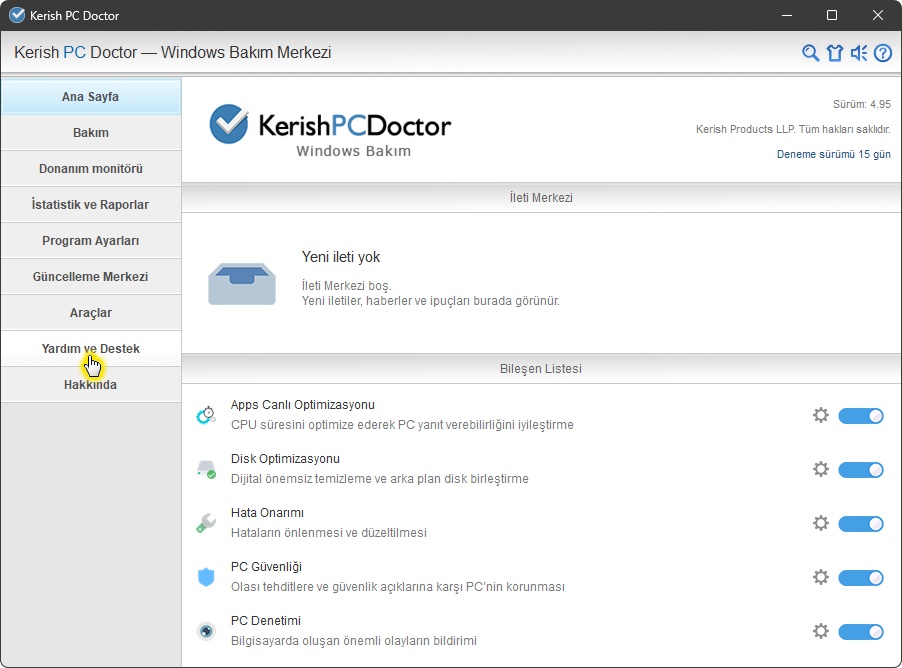
Task: Open settings gear for Disk Optimizasyonu
Action: [821, 469]
